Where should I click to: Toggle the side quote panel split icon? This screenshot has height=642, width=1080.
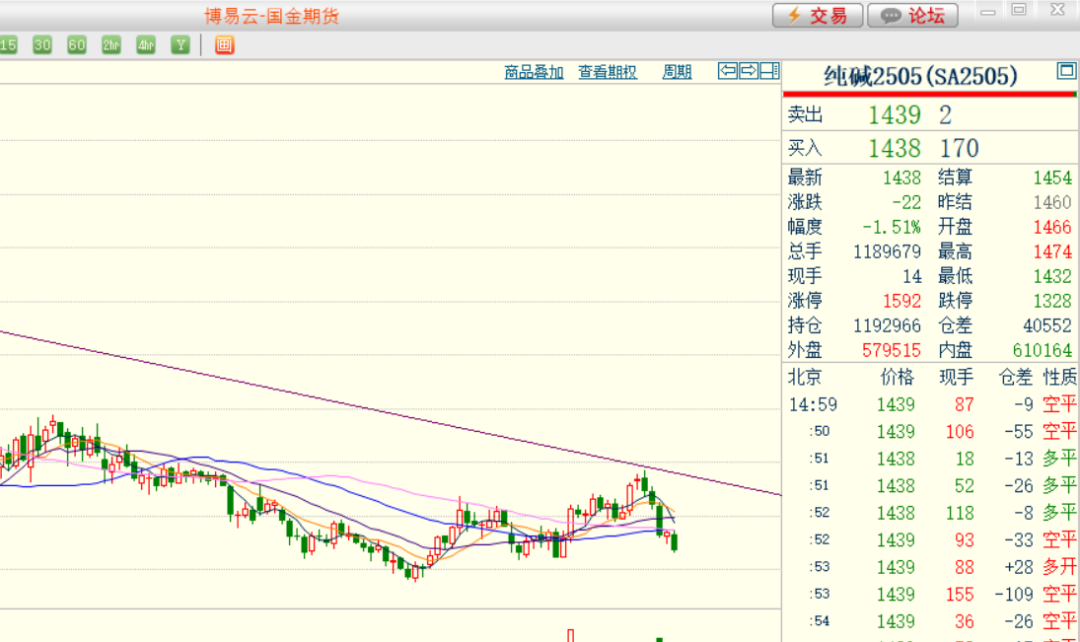[x=769, y=71]
